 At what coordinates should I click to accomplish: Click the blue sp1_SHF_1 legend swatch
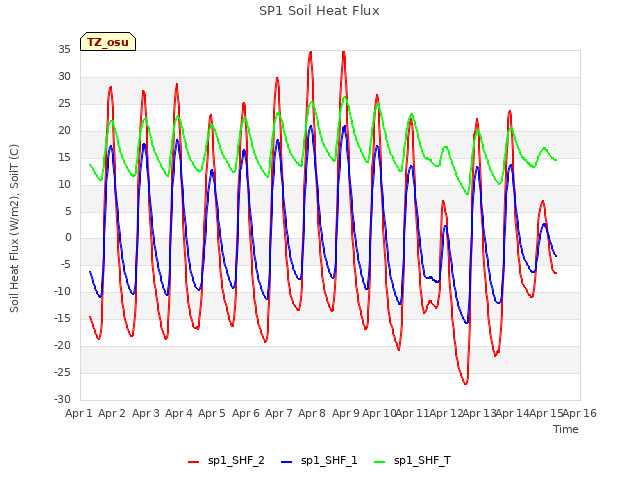tap(287, 462)
